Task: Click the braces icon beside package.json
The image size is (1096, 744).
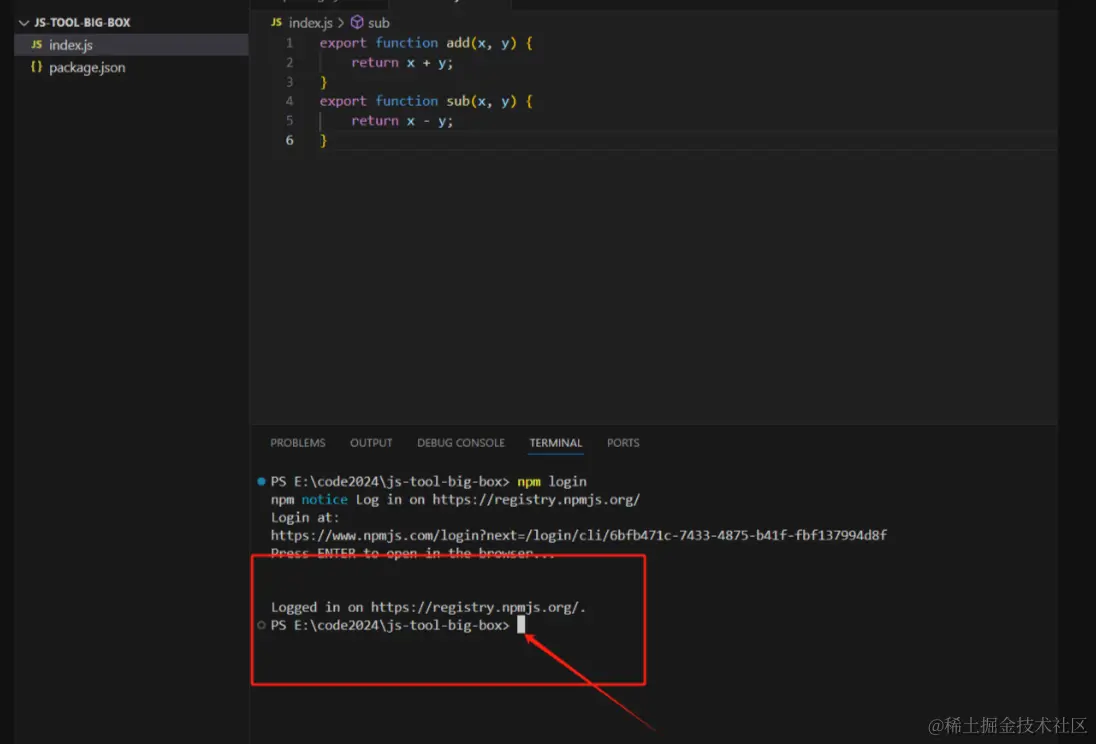Action: pyautogui.click(x=36, y=67)
